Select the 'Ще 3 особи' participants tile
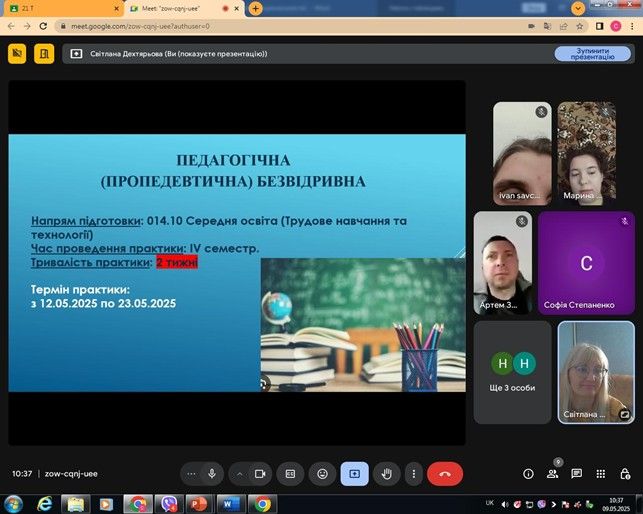Viewport: 643px width, 514px height. point(512,371)
